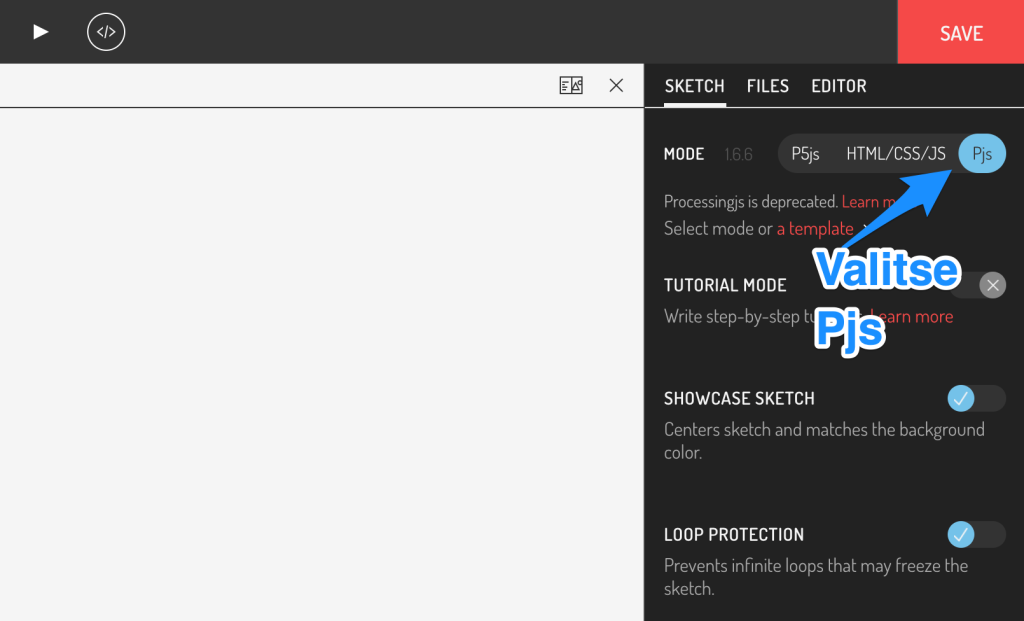Image resolution: width=1024 pixels, height=621 pixels.
Task: Open the FILES tab
Action: tap(767, 86)
